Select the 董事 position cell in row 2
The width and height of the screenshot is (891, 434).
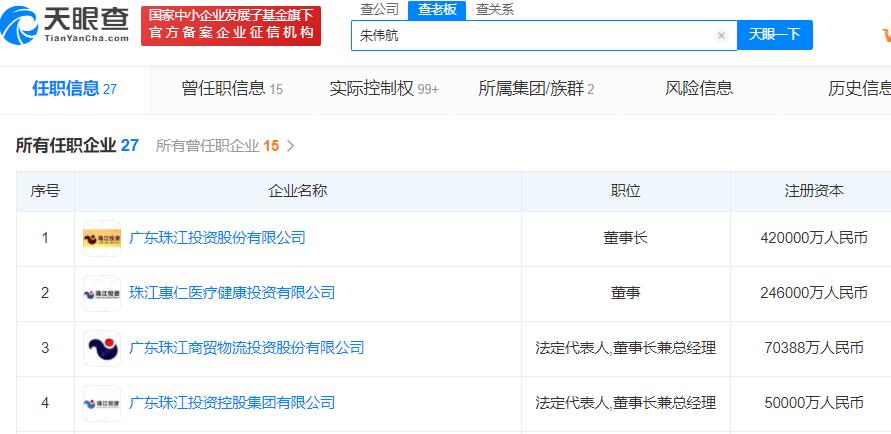626,293
